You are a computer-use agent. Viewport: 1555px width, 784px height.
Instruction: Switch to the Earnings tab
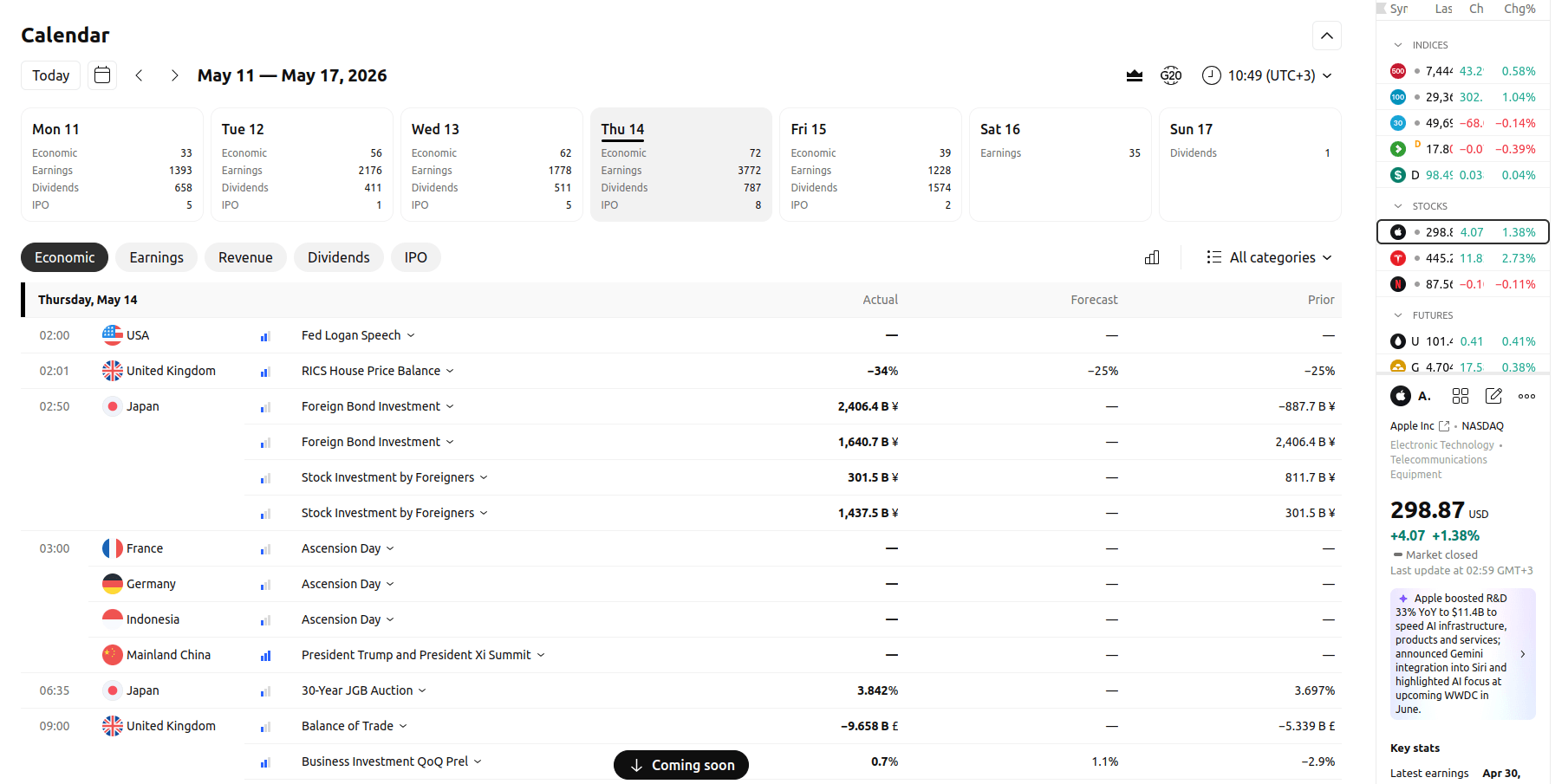click(157, 257)
